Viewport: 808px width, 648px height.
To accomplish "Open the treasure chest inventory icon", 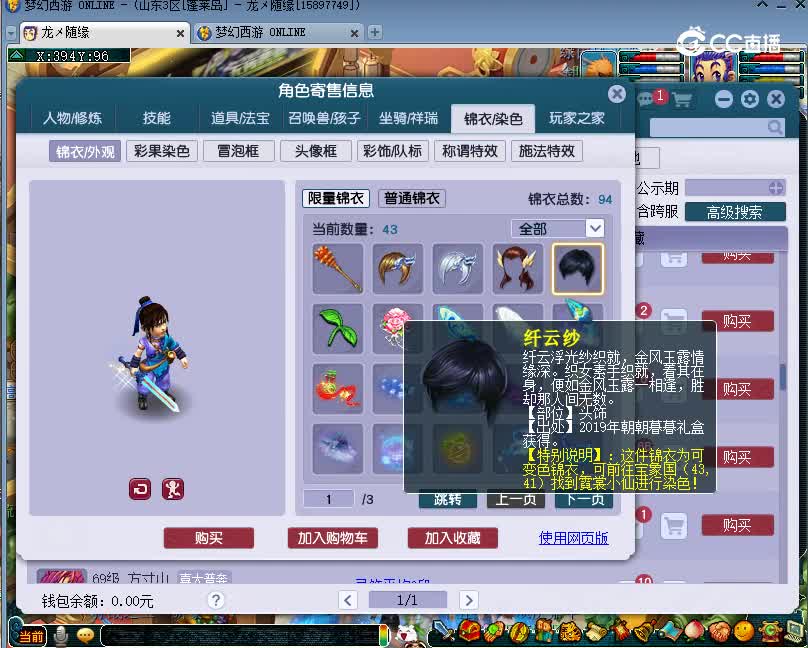I will [x=468, y=632].
